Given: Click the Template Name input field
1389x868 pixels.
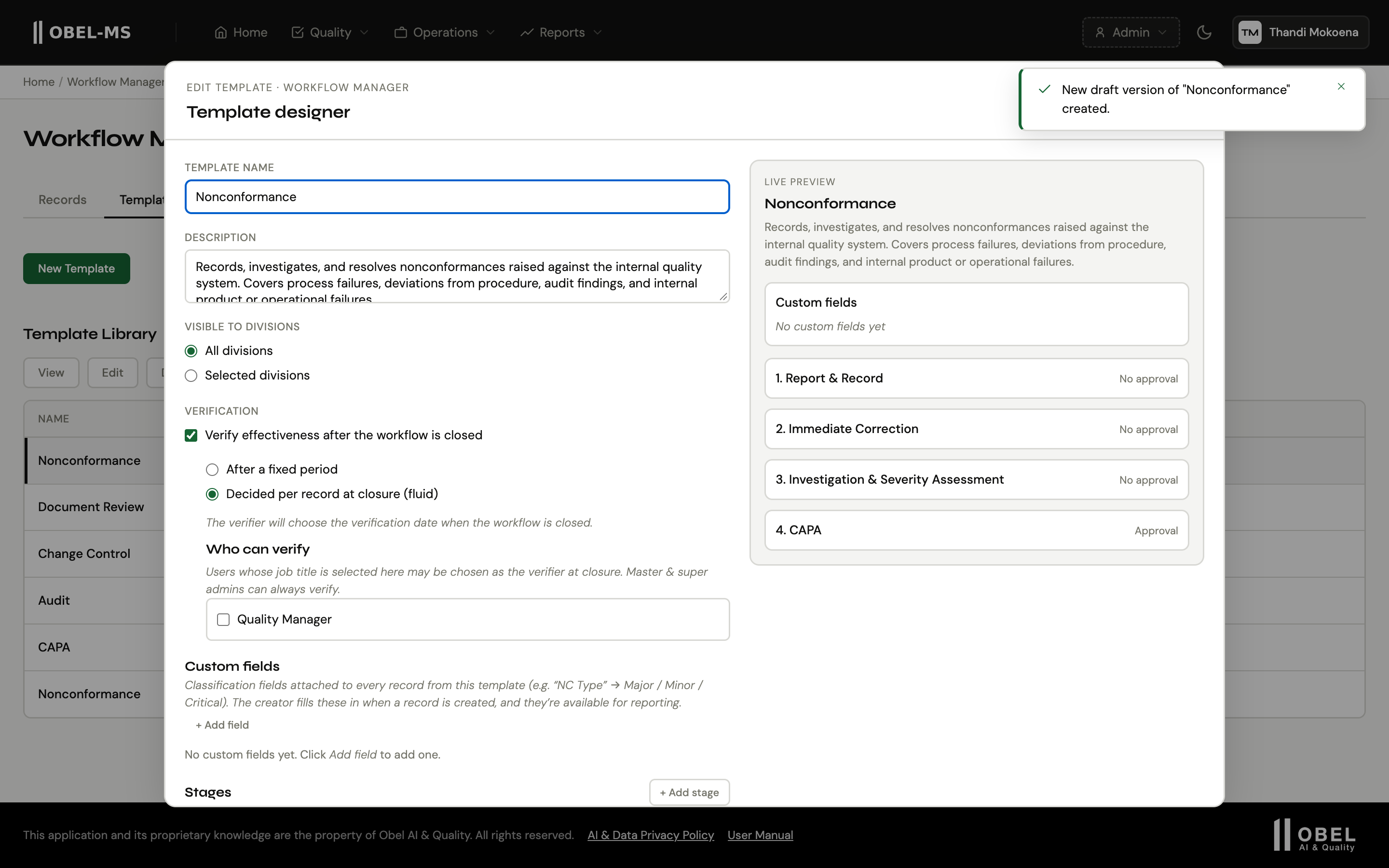Looking at the screenshot, I should coord(457,197).
